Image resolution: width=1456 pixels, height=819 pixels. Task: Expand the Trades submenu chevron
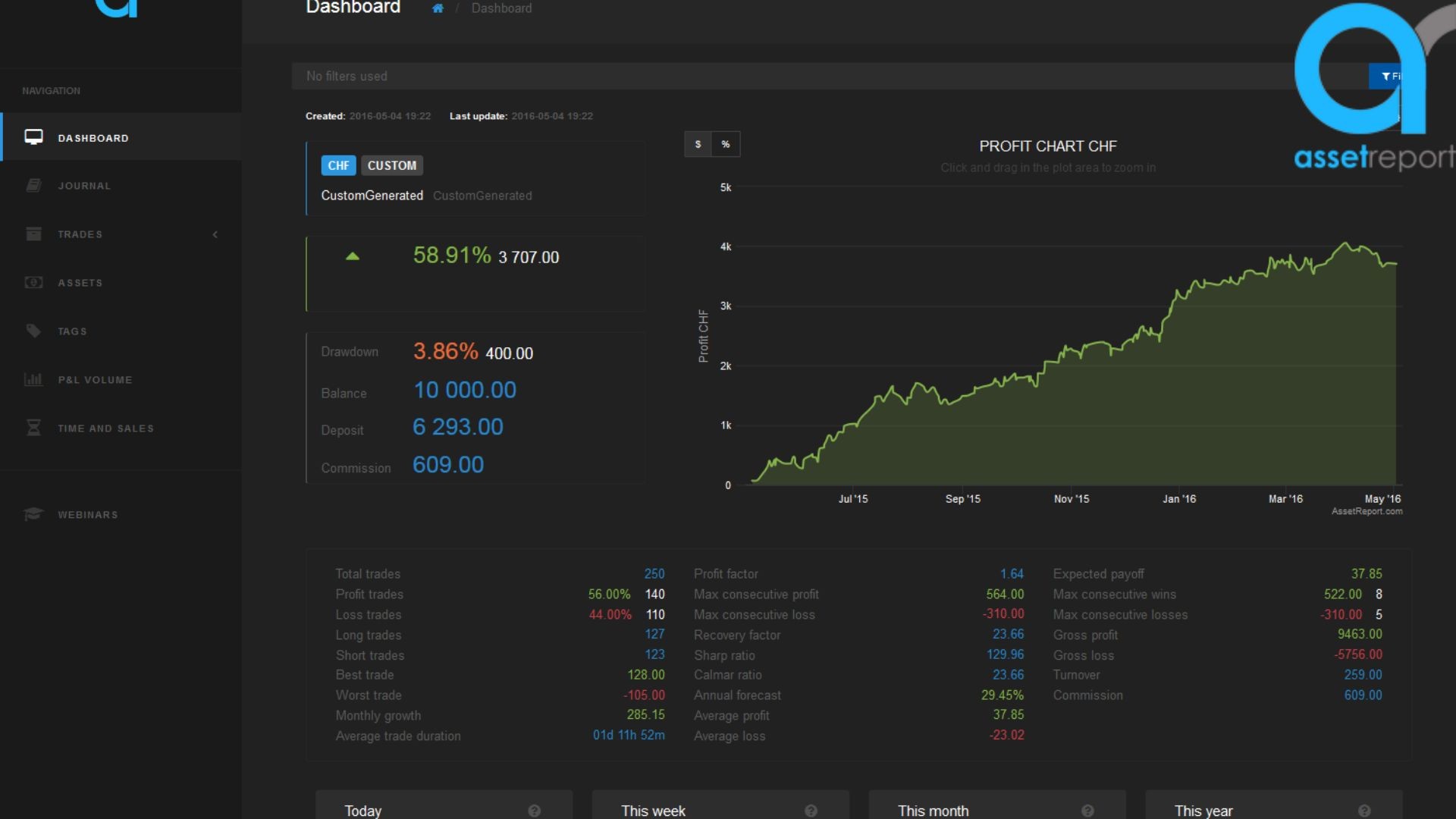pos(215,234)
